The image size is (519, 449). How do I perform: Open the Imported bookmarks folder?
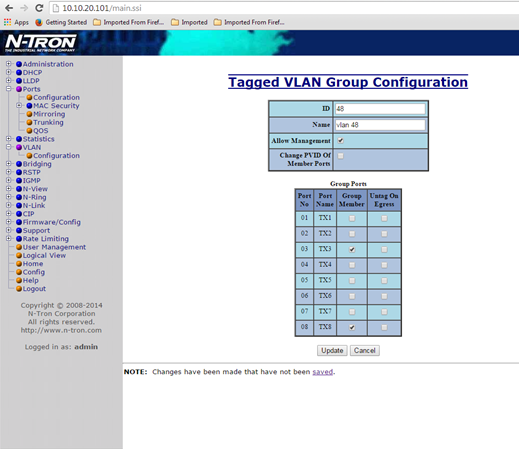tap(189, 22)
